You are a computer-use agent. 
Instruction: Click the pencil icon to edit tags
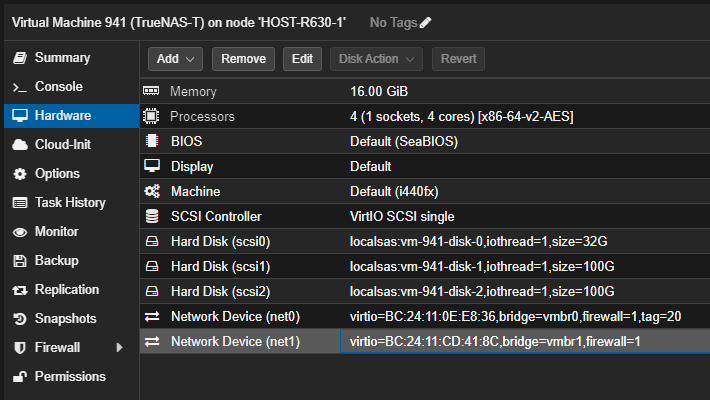pos(425,23)
